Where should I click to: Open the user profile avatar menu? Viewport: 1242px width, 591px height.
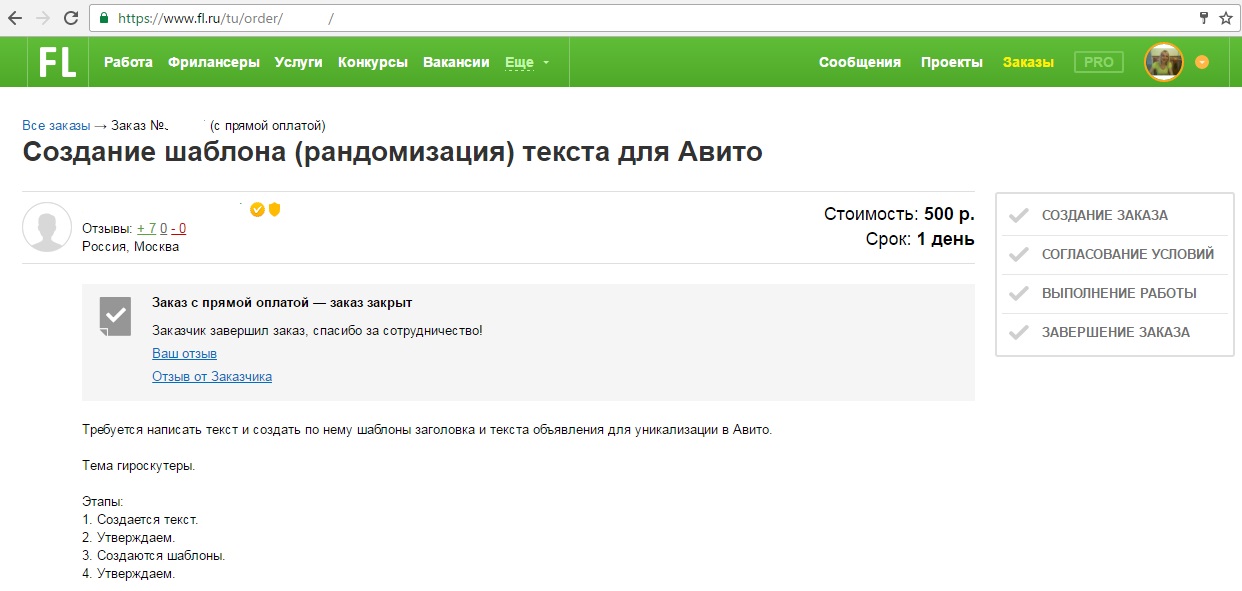pyautogui.click(x=1163, y=62)
